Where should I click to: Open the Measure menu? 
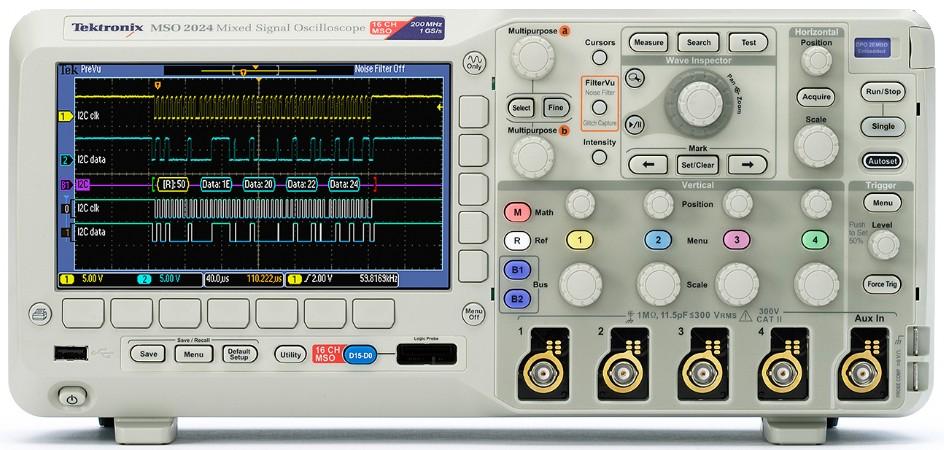(x=649, y=43)
